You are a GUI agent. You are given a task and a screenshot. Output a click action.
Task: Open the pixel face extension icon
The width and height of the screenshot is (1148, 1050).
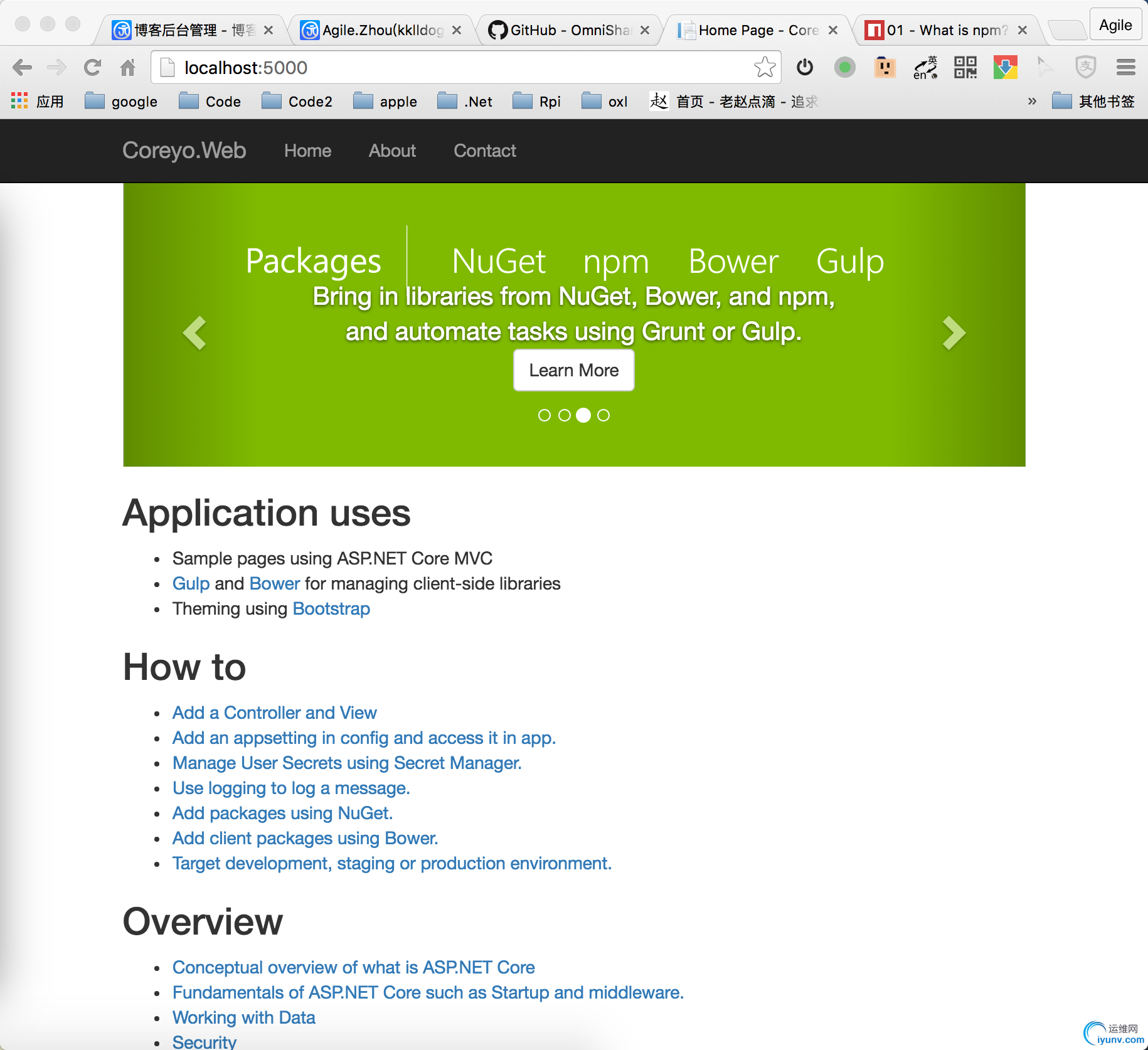click(885, 67)
